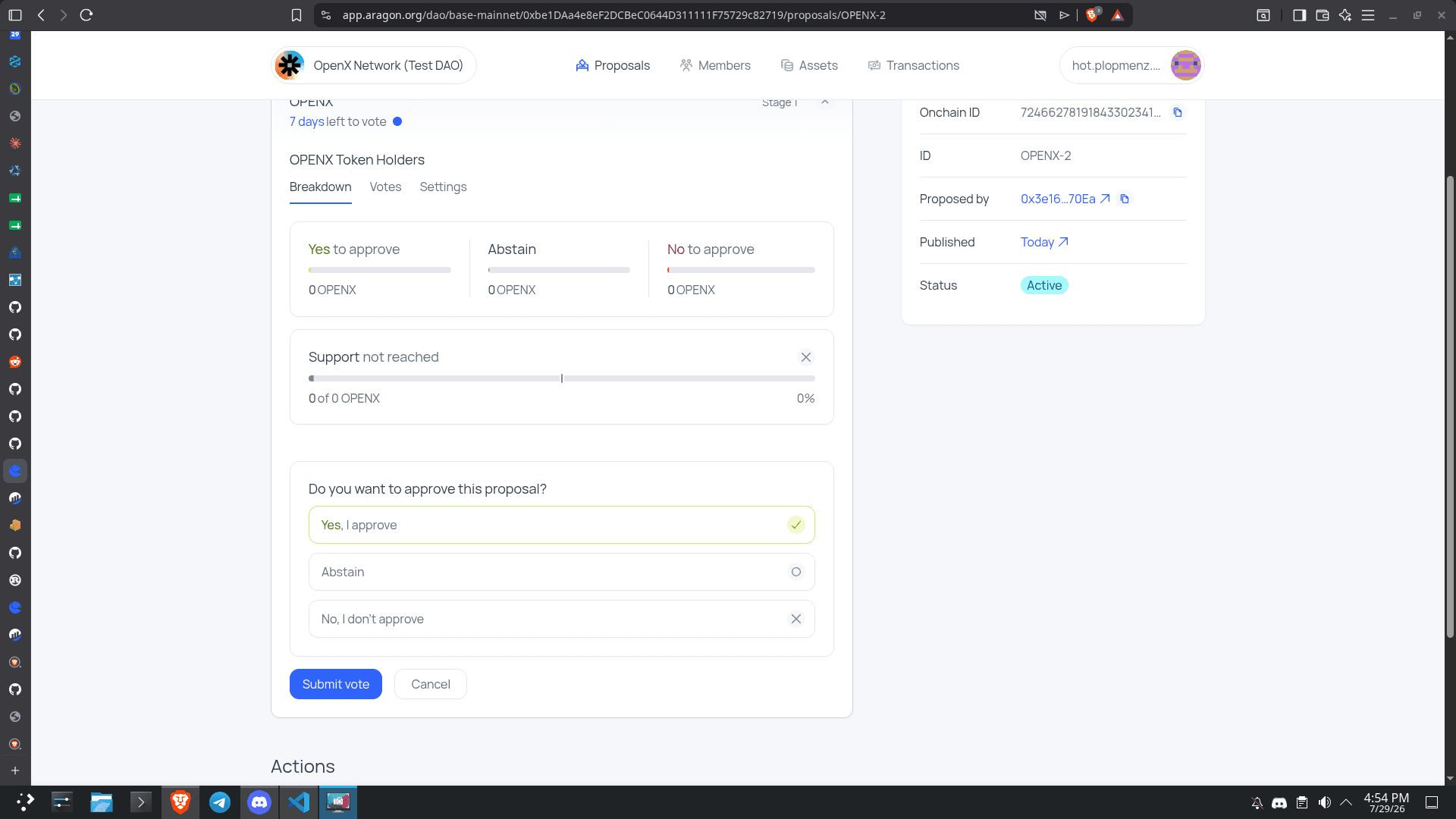
Task: Open the Assets navigation item
Action: pos(809,65)
